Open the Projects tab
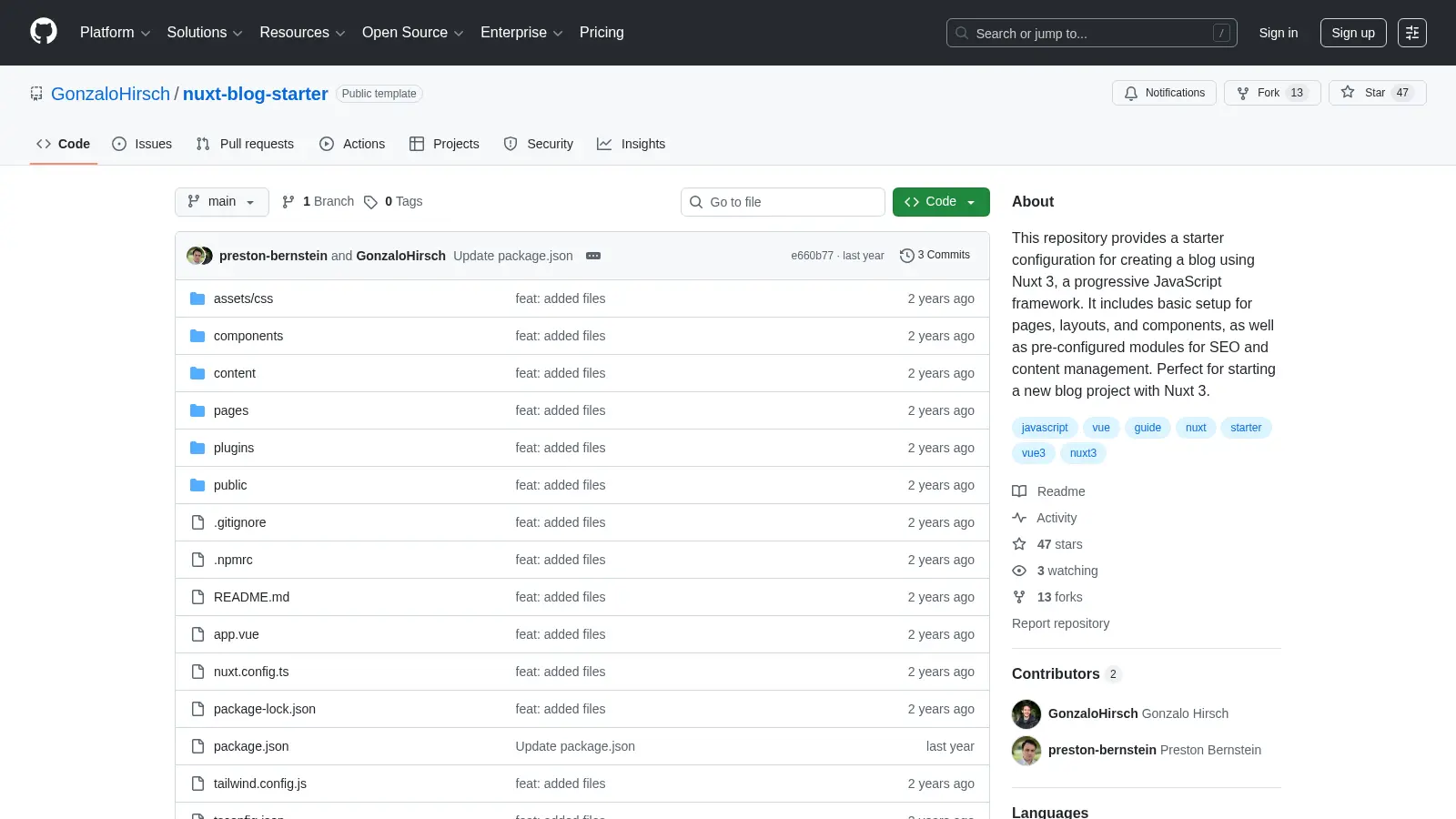Viewport: 1456px width, 819px height. point(444,144)
